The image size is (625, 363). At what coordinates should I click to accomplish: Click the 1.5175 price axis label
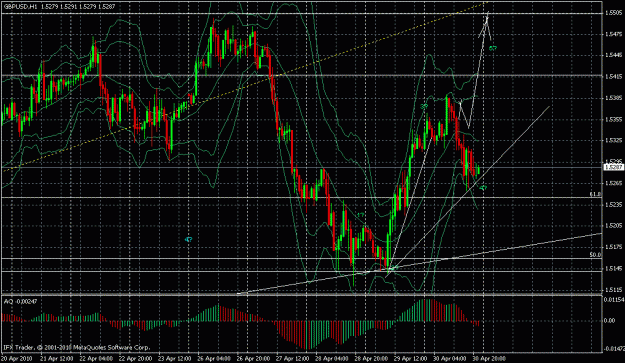click(613, 247)
